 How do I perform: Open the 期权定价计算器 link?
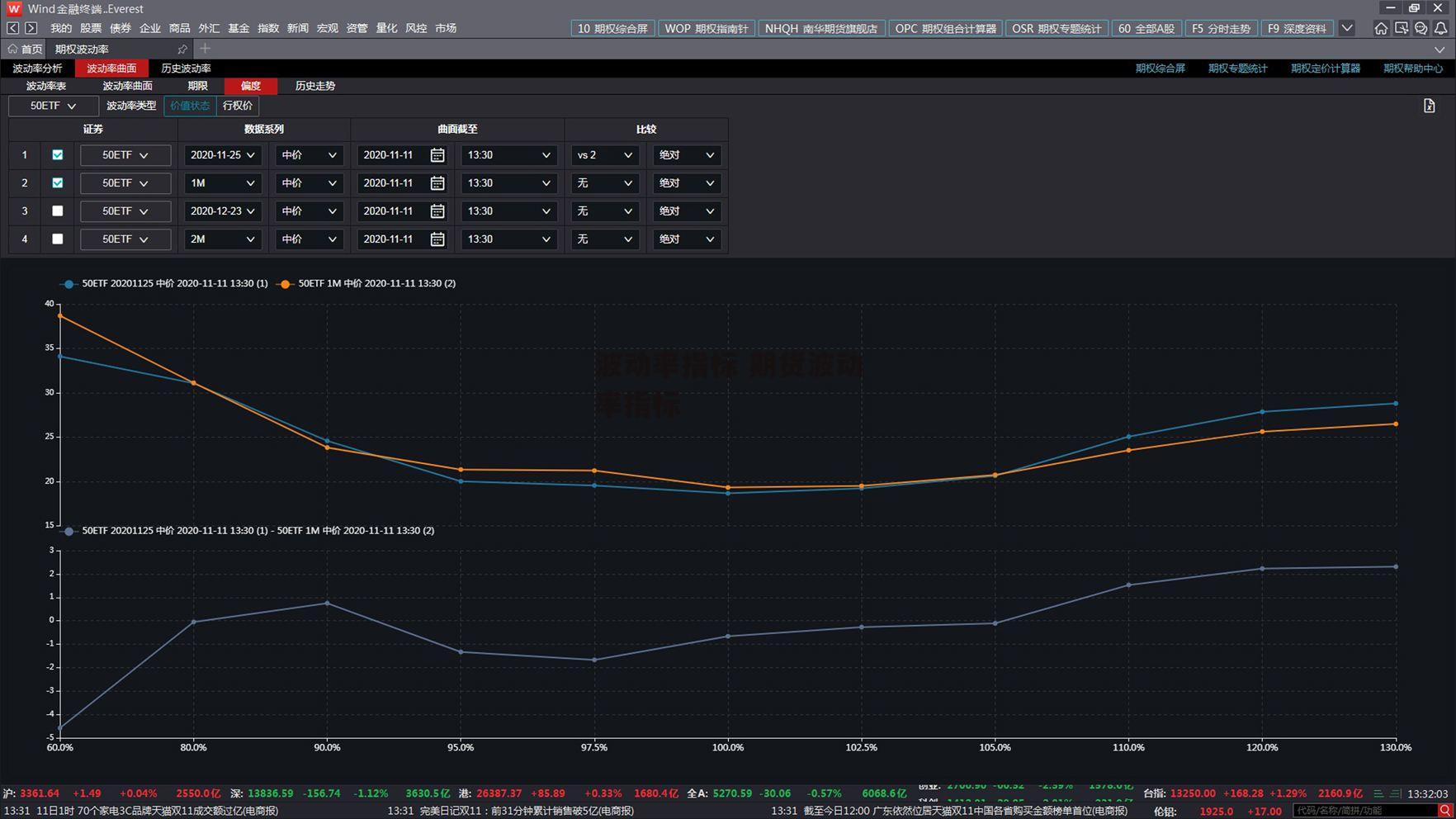[x=1326, y=69]
